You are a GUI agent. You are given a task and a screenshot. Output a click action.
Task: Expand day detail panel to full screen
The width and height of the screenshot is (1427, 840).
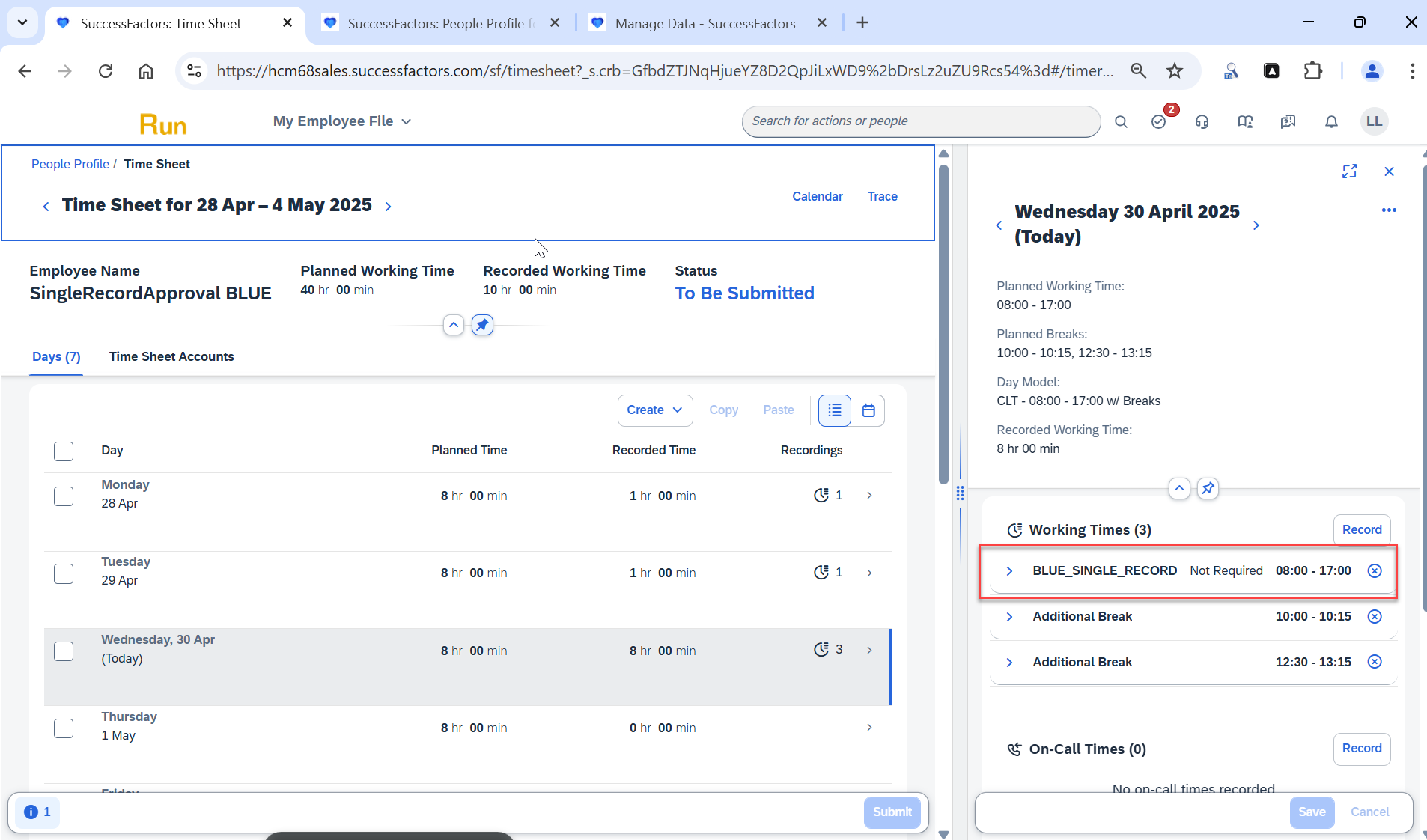click(x=1349, y=171)
